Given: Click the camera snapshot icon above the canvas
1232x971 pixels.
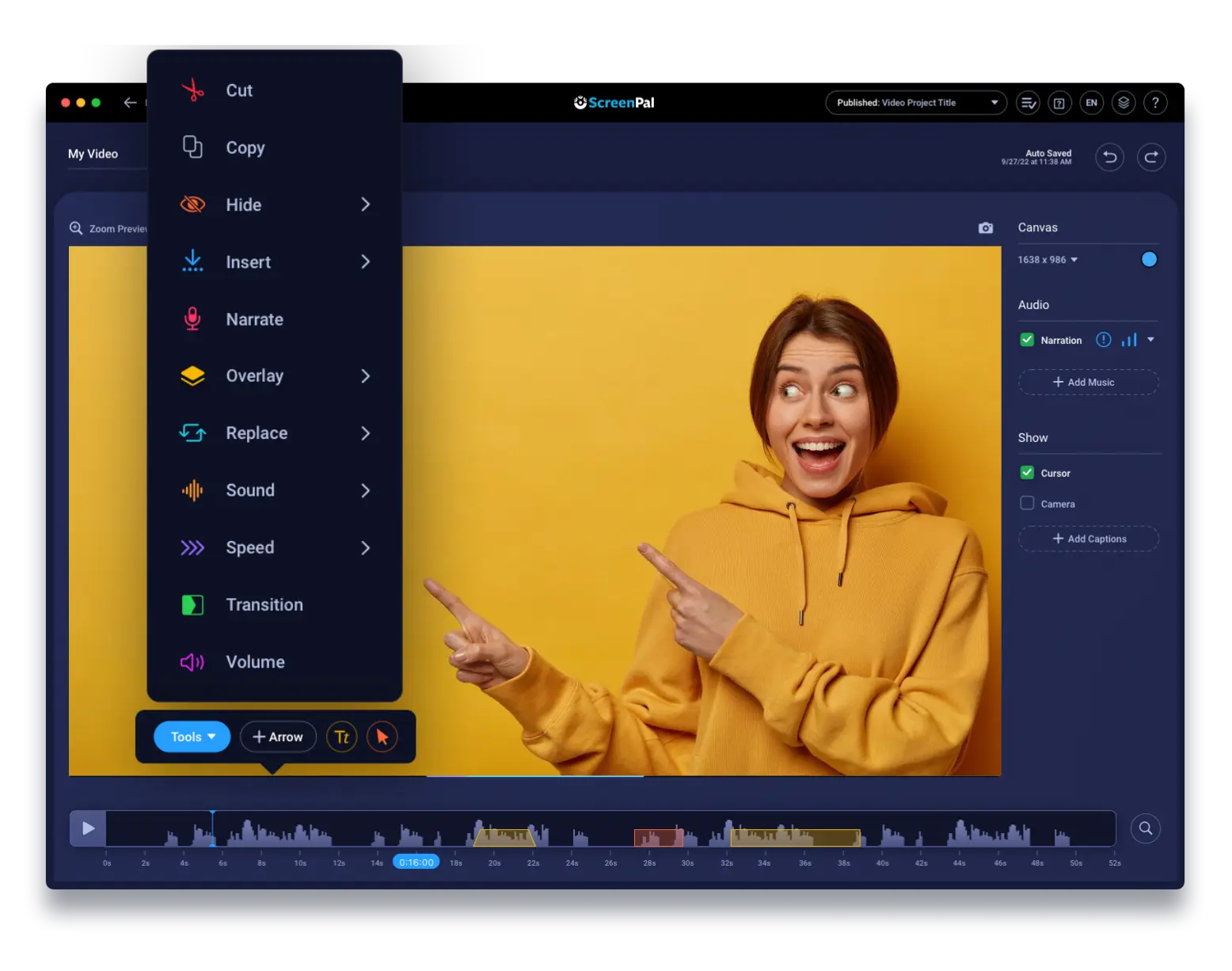Looking at the screenshot, I should [x=985, y=227].
